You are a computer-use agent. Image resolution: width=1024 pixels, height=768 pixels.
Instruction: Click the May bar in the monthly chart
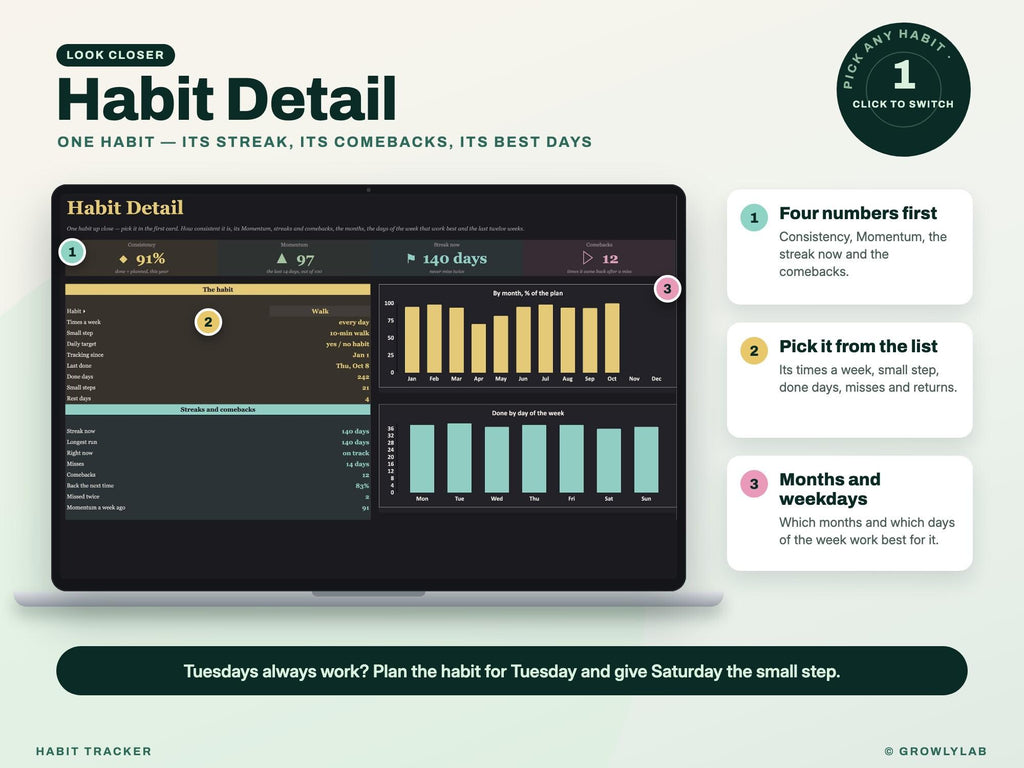click(501, 344)
